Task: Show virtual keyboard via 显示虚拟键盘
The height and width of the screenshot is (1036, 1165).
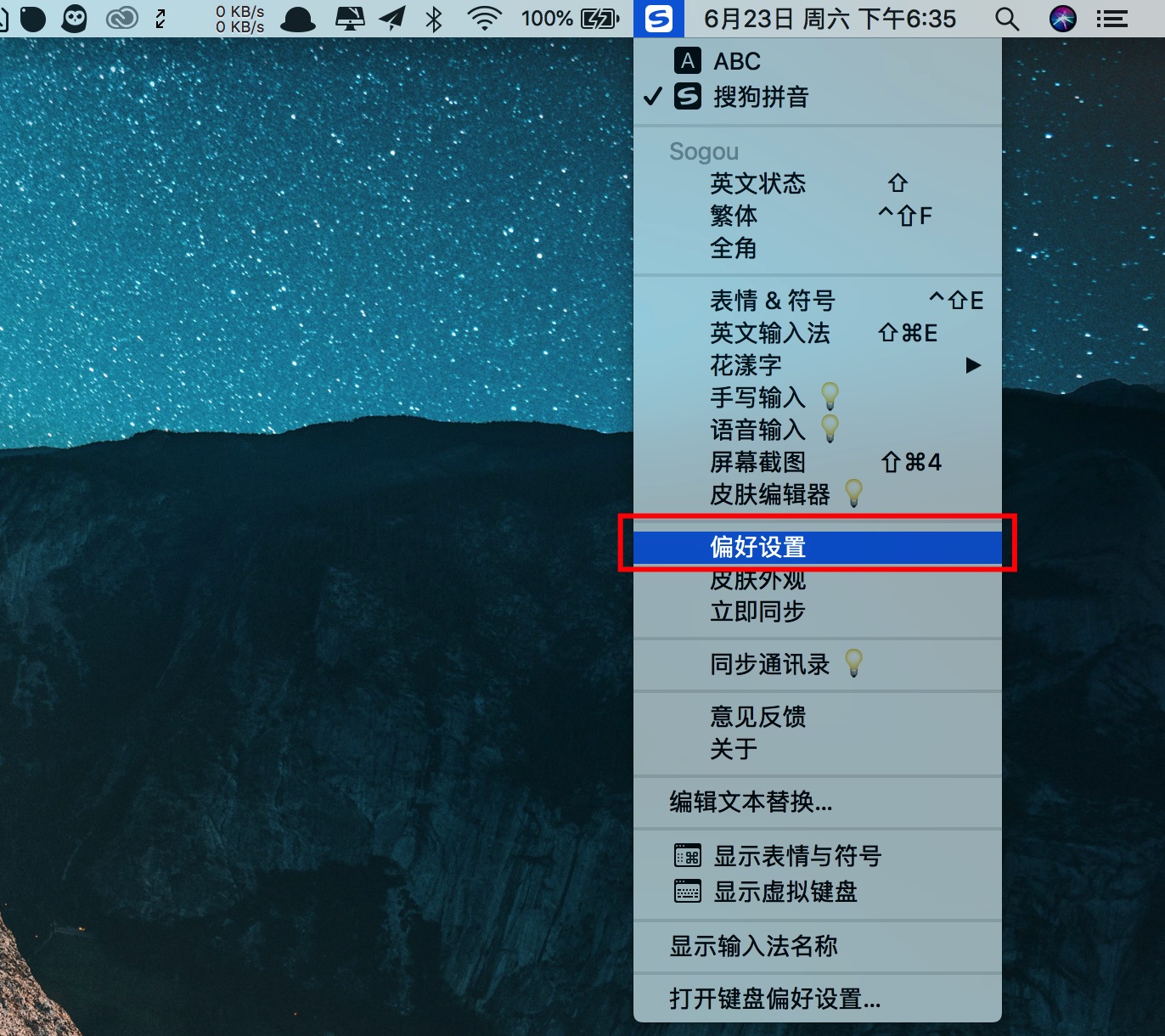Action: click(x=785, y=892)
